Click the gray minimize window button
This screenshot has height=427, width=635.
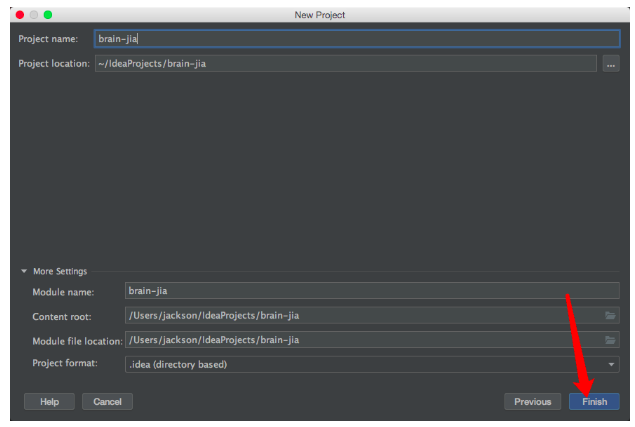[x=34, y=15]
